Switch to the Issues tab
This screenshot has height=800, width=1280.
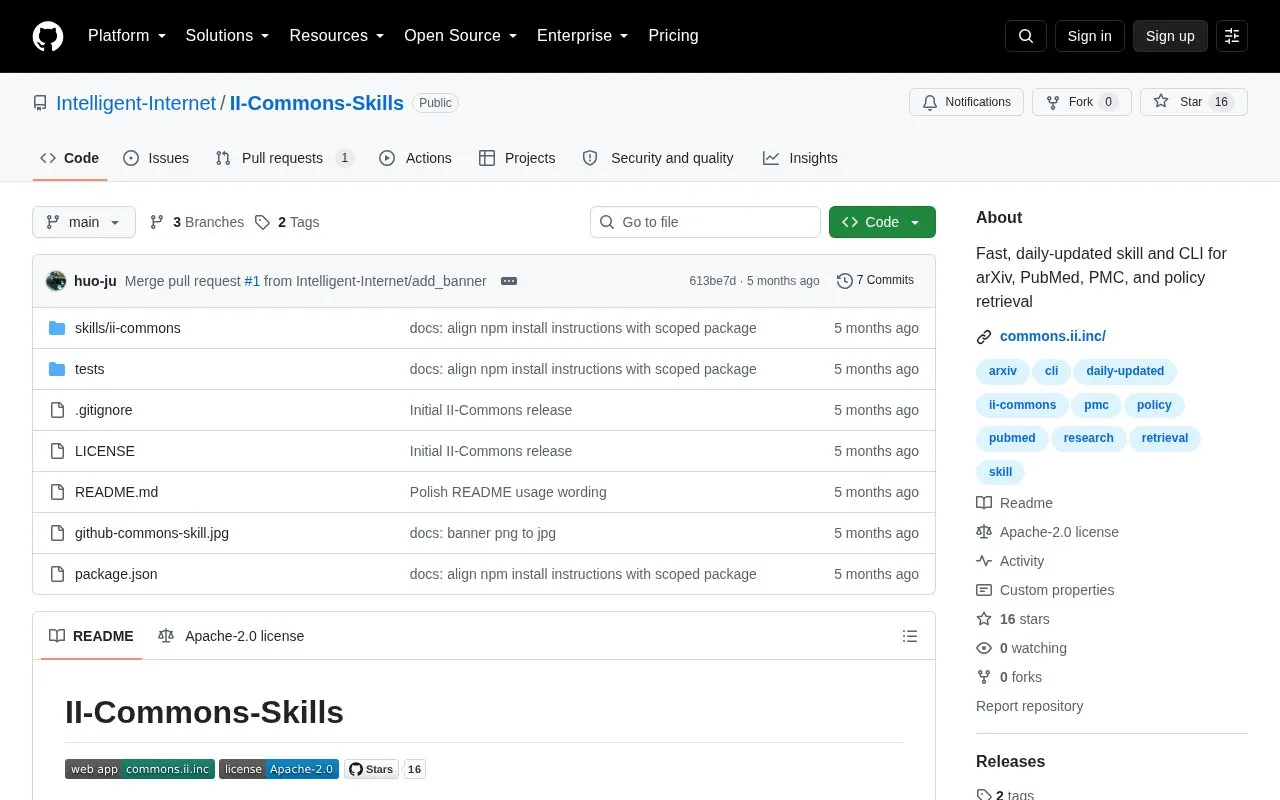point(156,158)
